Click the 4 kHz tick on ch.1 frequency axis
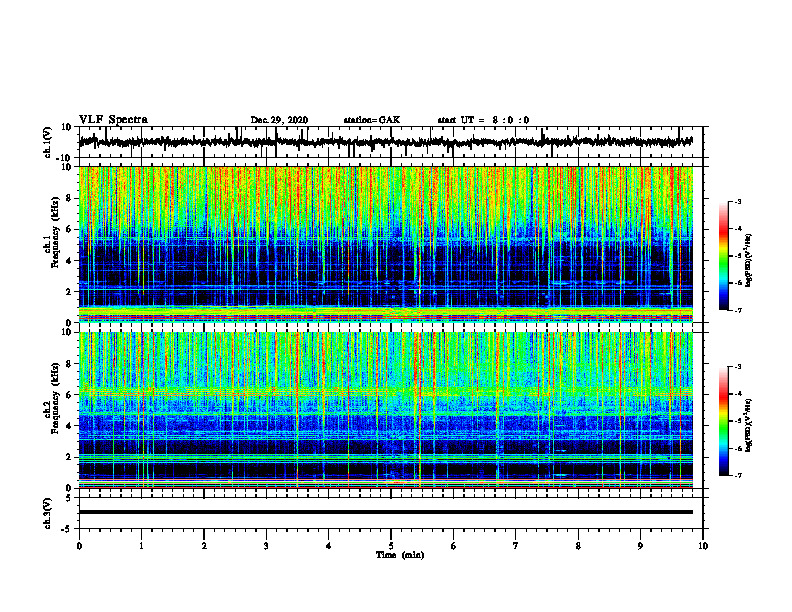This screenshot has width=792, height=612. coord(69,261)
